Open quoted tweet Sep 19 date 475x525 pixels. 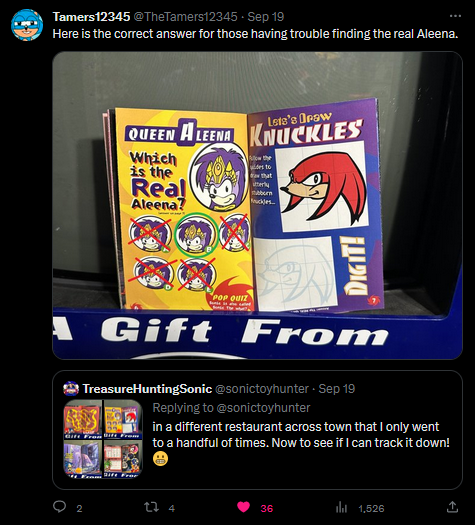[x=336, y=389]
